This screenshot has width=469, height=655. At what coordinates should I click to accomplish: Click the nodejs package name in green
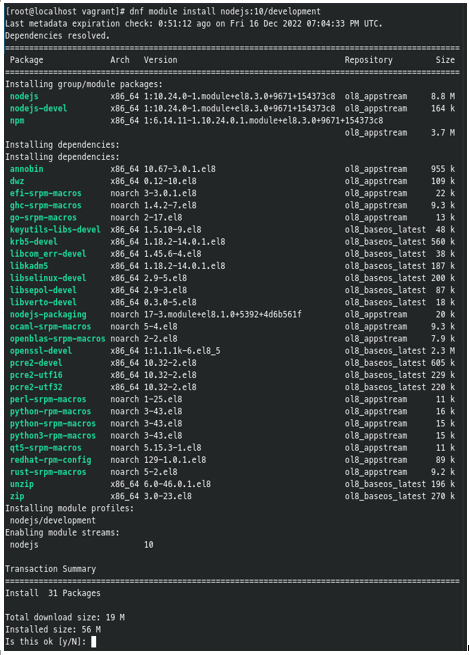click(24, 96)
